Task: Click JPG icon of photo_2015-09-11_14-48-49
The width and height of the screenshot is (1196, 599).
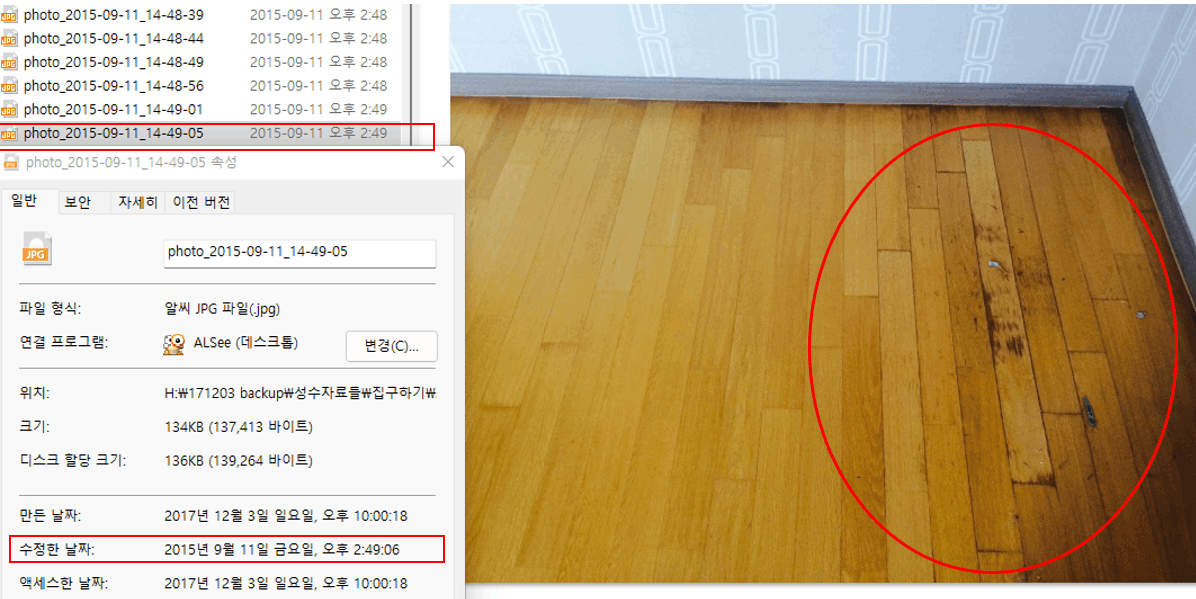Action: (10, 62)
